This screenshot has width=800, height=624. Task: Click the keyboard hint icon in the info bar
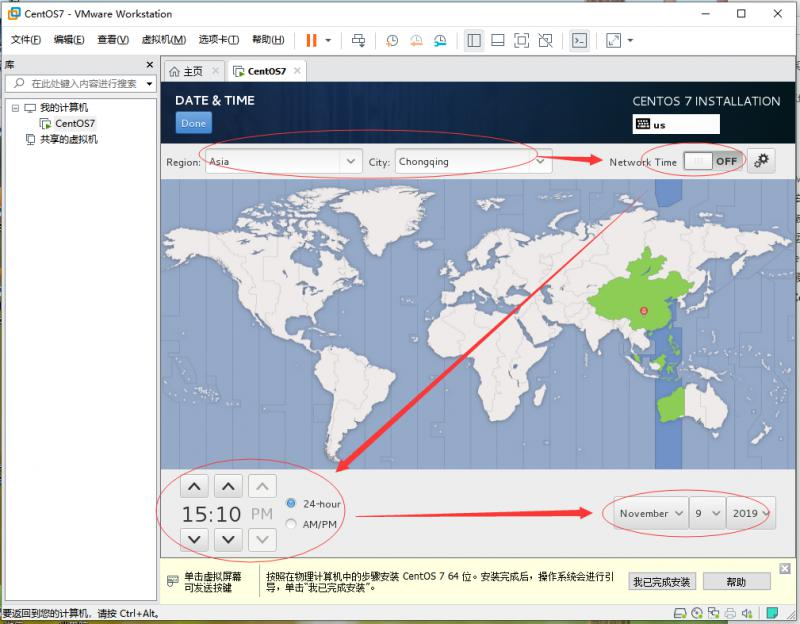pos(172,581)
